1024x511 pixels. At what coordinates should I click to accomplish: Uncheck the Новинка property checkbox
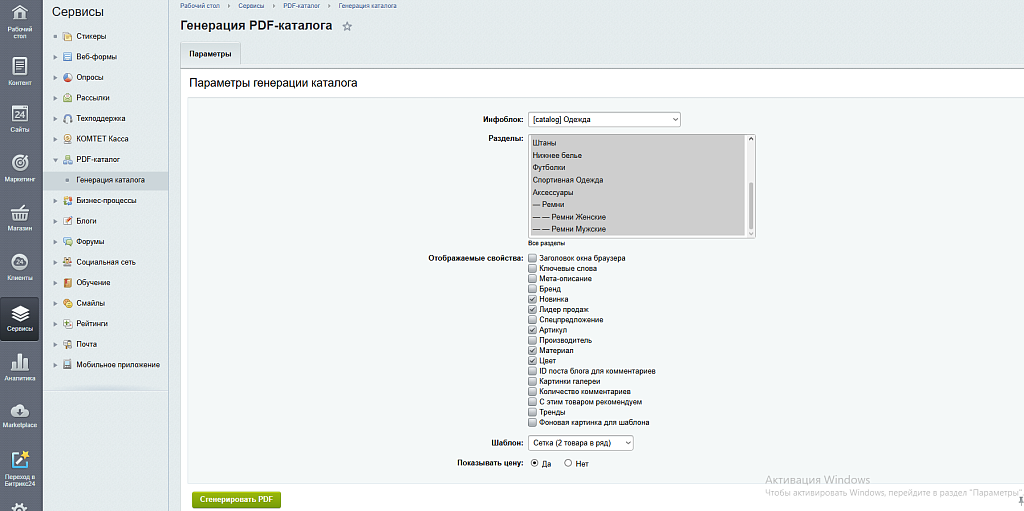(x=532, y=299)
